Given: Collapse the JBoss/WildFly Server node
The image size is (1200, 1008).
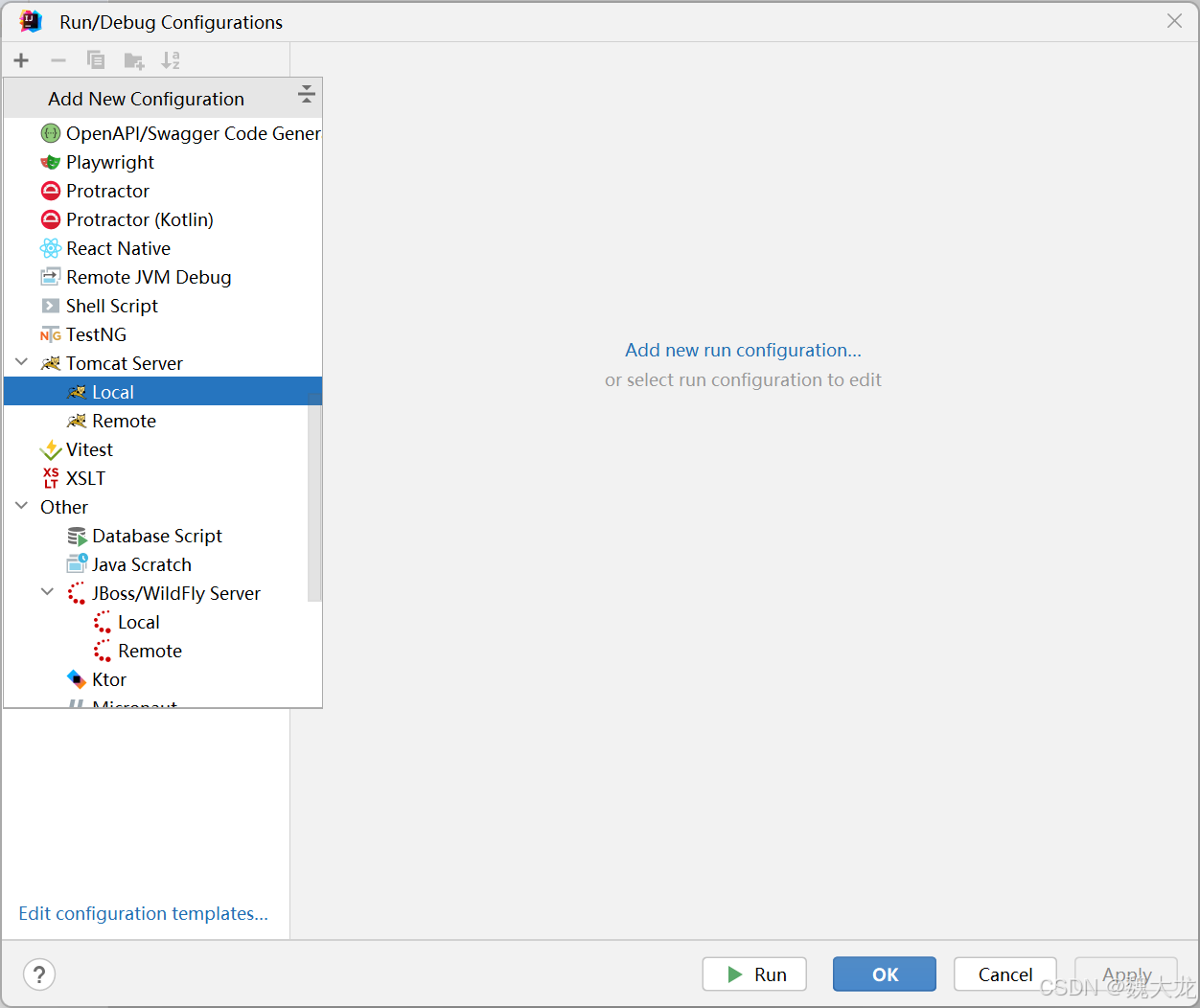Looking at the screenshot, I should (47, 592).
